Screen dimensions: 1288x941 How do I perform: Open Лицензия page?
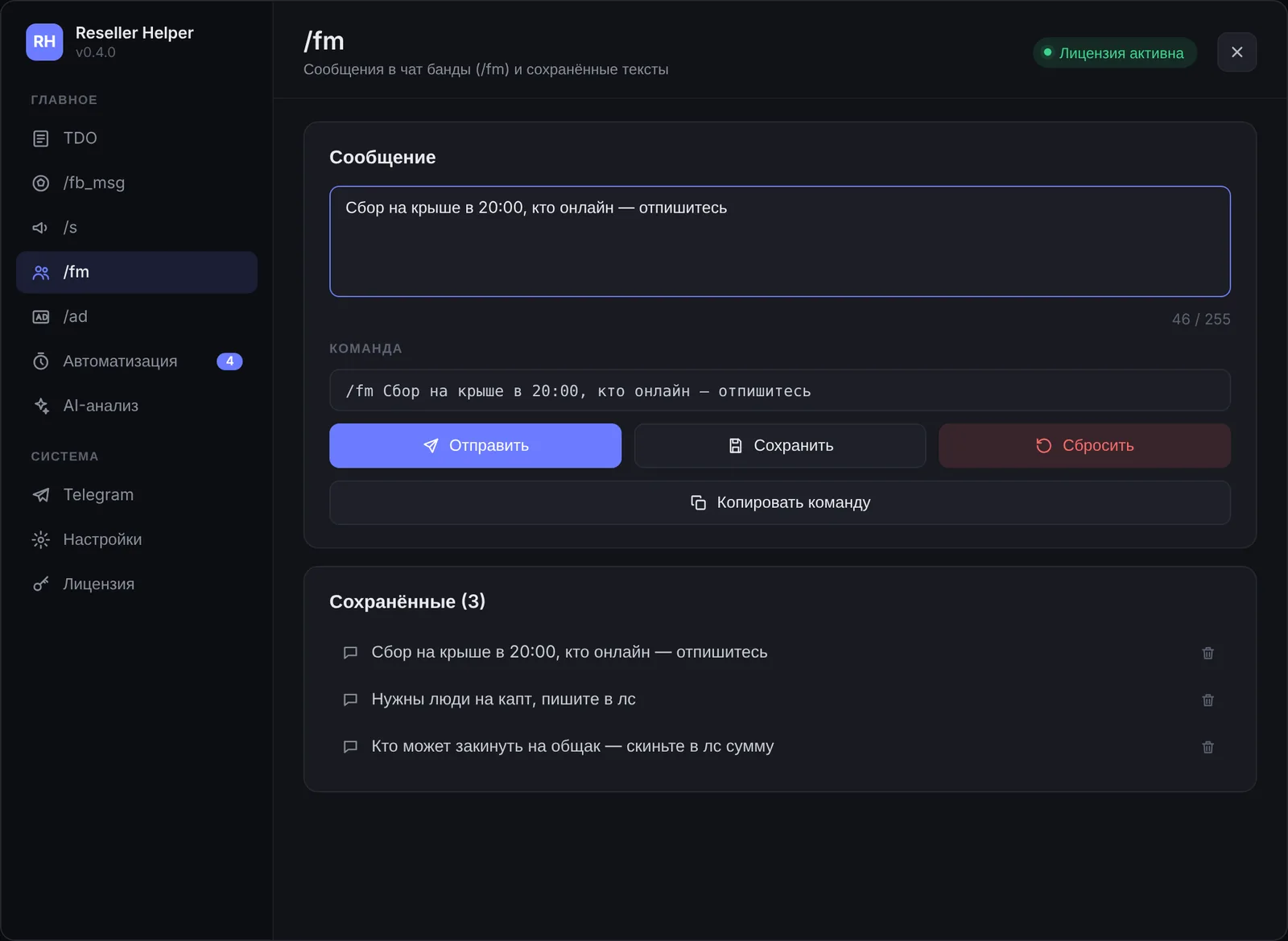[x=137, y=584]
